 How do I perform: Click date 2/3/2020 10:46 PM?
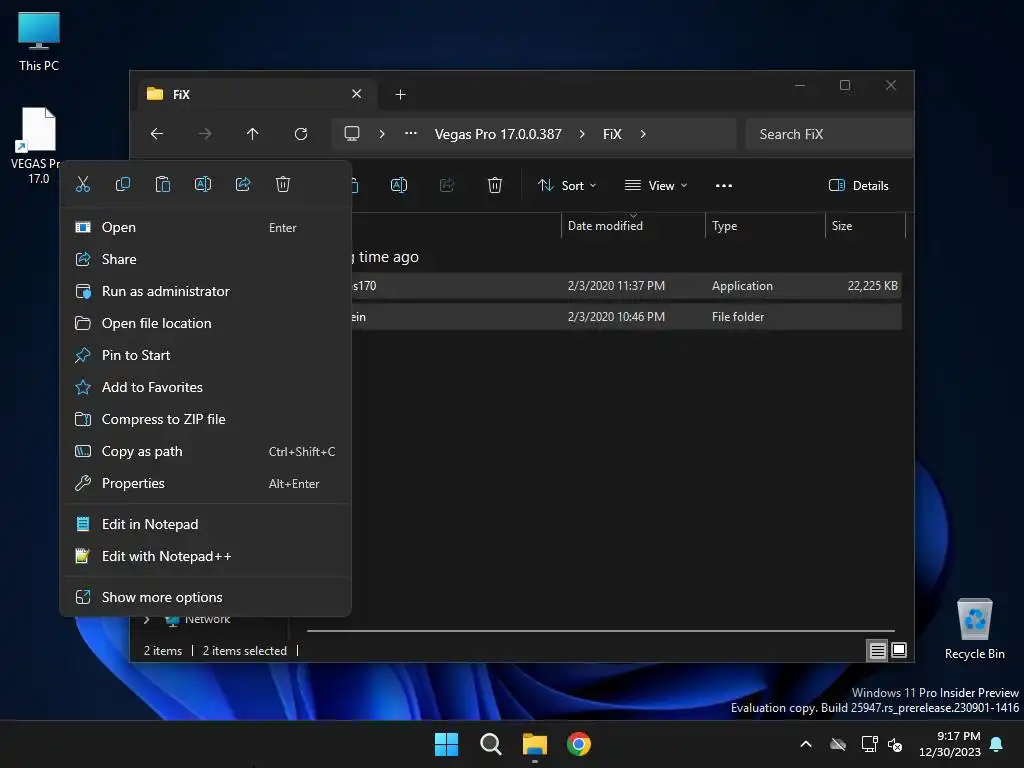pos(616,317)
